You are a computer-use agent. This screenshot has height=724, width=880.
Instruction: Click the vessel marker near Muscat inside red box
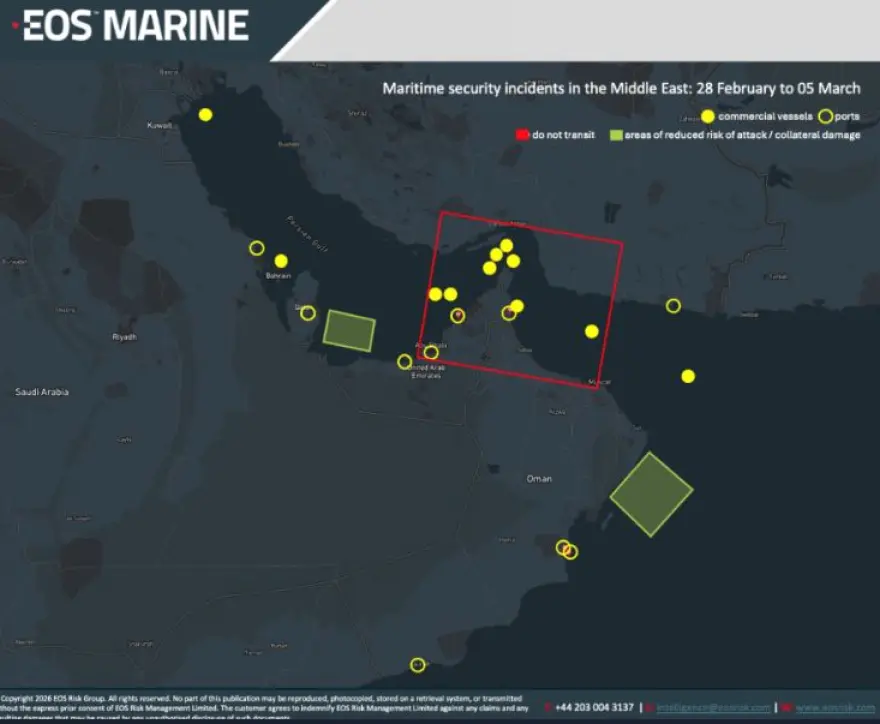[592, 331]
